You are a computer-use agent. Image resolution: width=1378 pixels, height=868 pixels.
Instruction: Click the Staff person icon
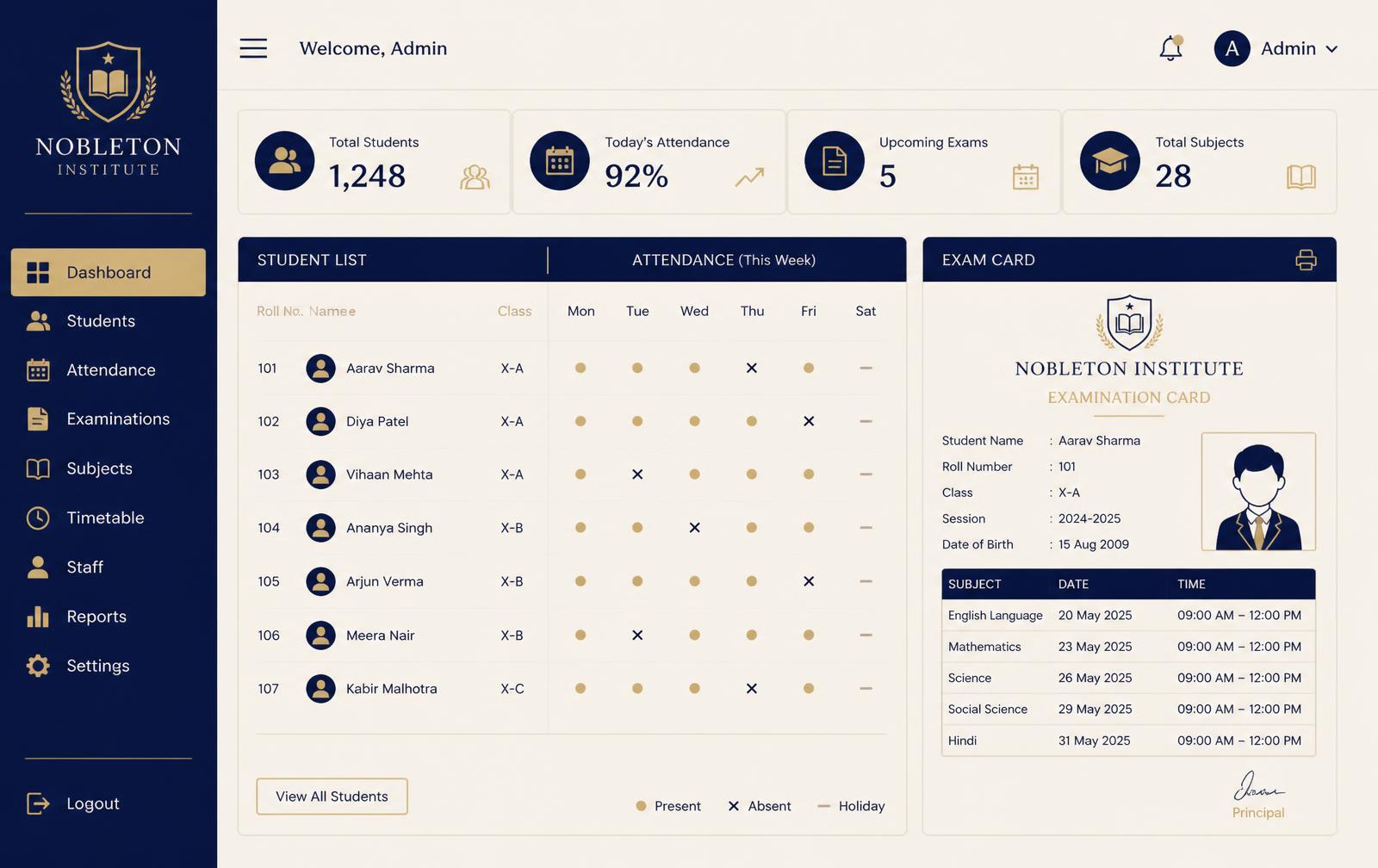pyautogui.click(x=38, y=567)
